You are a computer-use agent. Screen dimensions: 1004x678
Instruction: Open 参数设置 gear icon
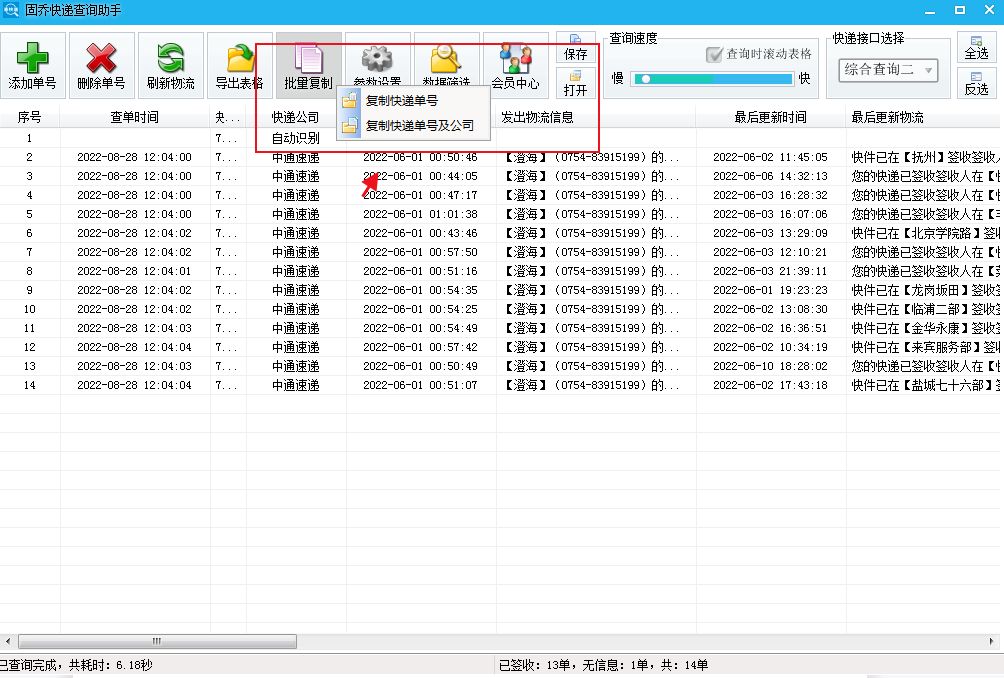coord(377,60)
